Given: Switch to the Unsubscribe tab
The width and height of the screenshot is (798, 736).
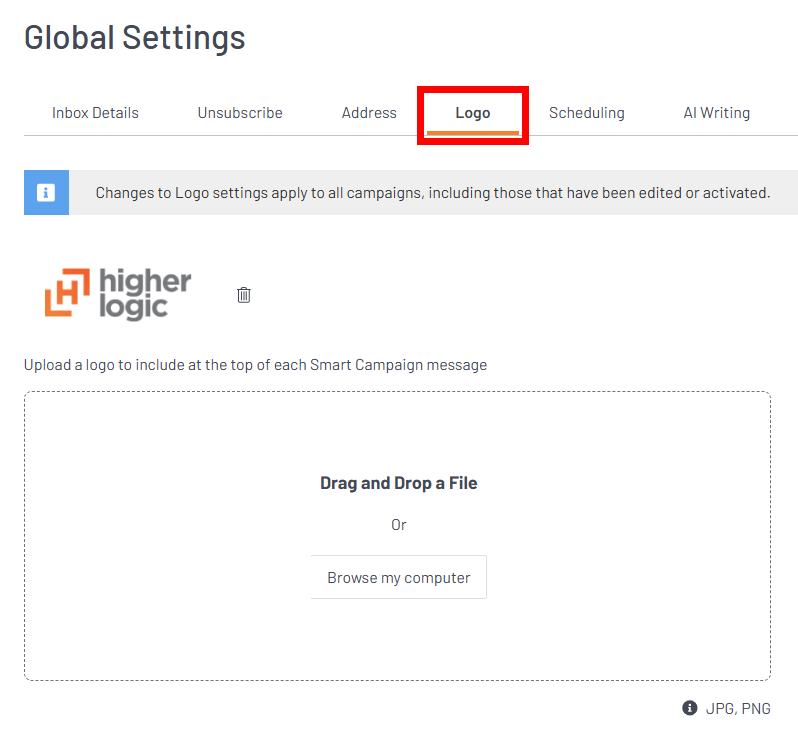Looking at the screenshot, I should click(240, 112).
